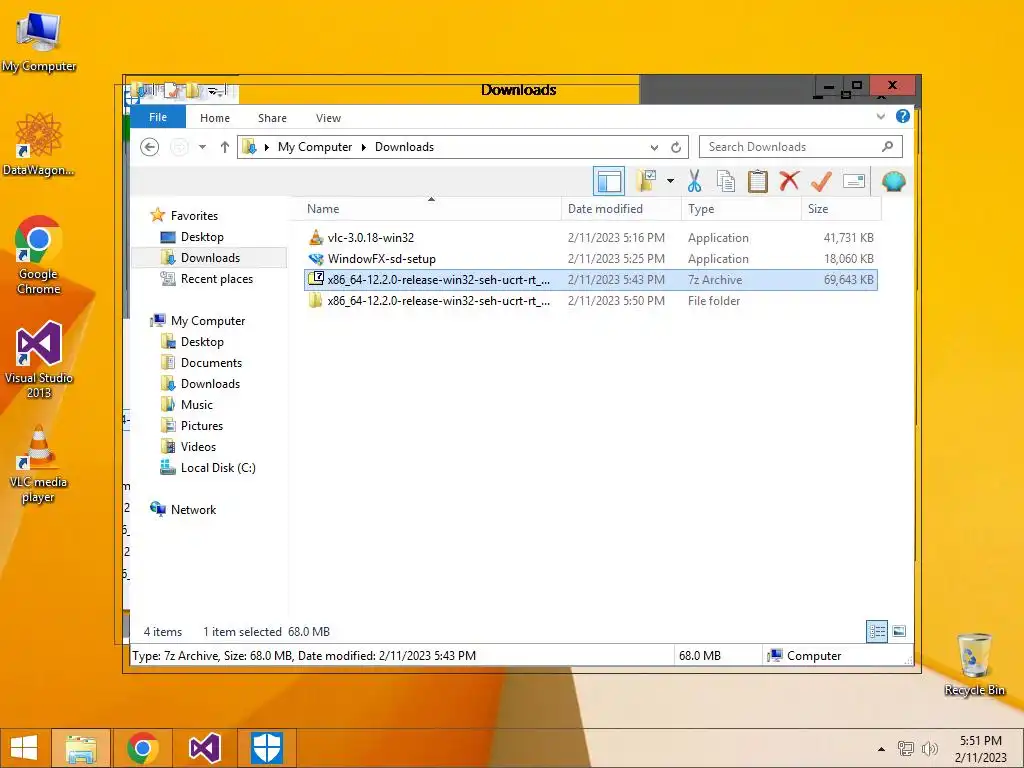Go back with the Back arrow button
This screenshot has width=1024, height=768.
click(x=150, y=147)
